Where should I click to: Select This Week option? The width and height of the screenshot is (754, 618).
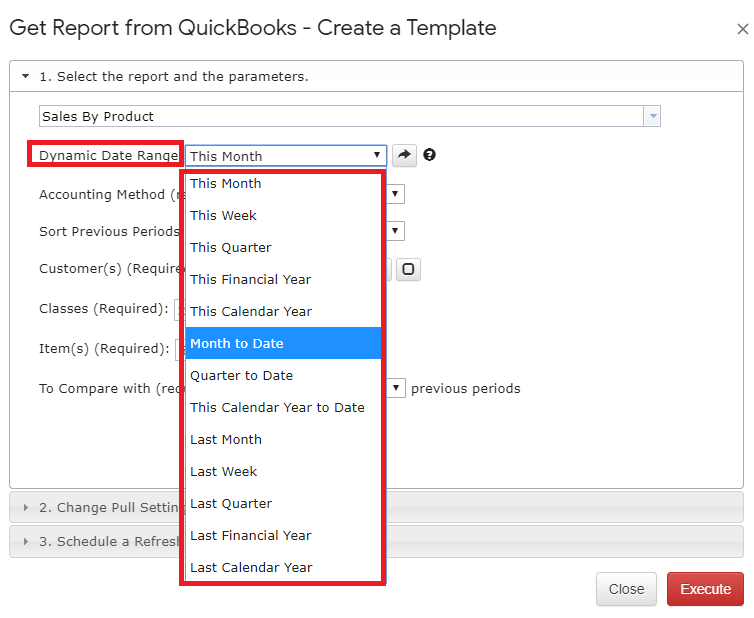click(x=283, y=215)
